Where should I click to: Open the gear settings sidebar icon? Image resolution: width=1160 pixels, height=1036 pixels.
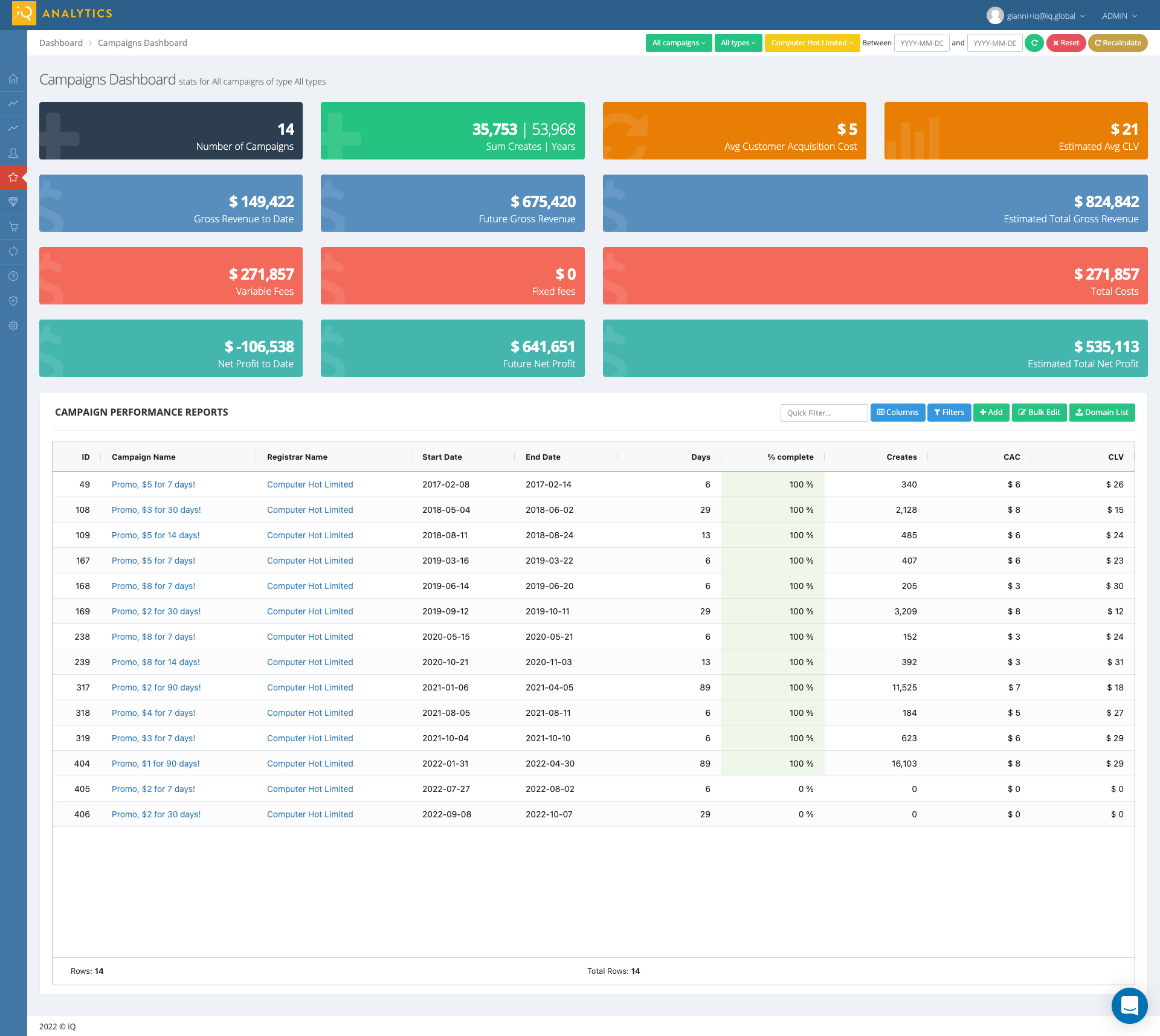point(13,326)
